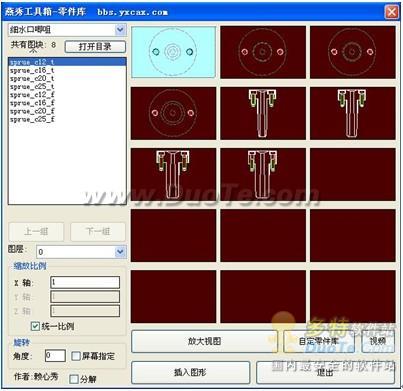Click the X 轴 scale input field
The image size is (403, 391).
pos(85,282)
